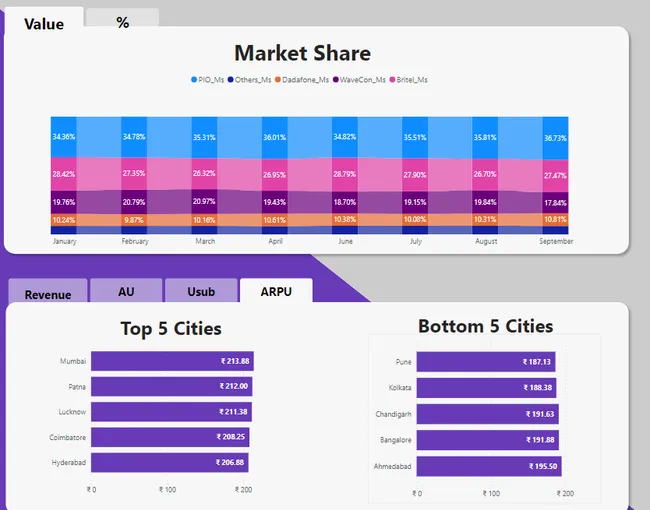Select the Ahmedabad bar showing ₹195.50
650x510 pixels.
pyautogui.click(x=489, y=466)
